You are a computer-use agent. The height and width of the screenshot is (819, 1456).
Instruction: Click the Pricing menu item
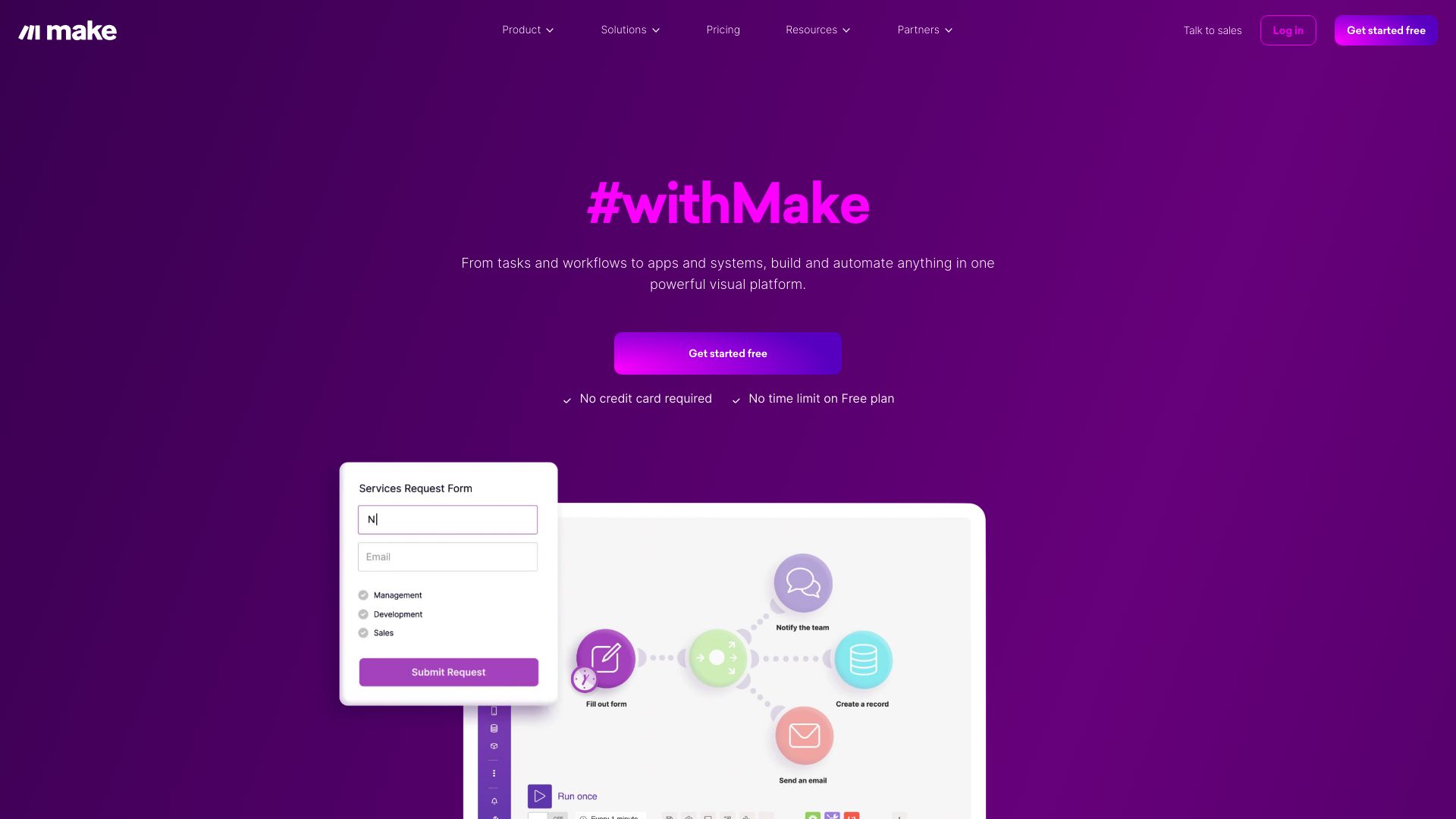click(x=723, y=30)
